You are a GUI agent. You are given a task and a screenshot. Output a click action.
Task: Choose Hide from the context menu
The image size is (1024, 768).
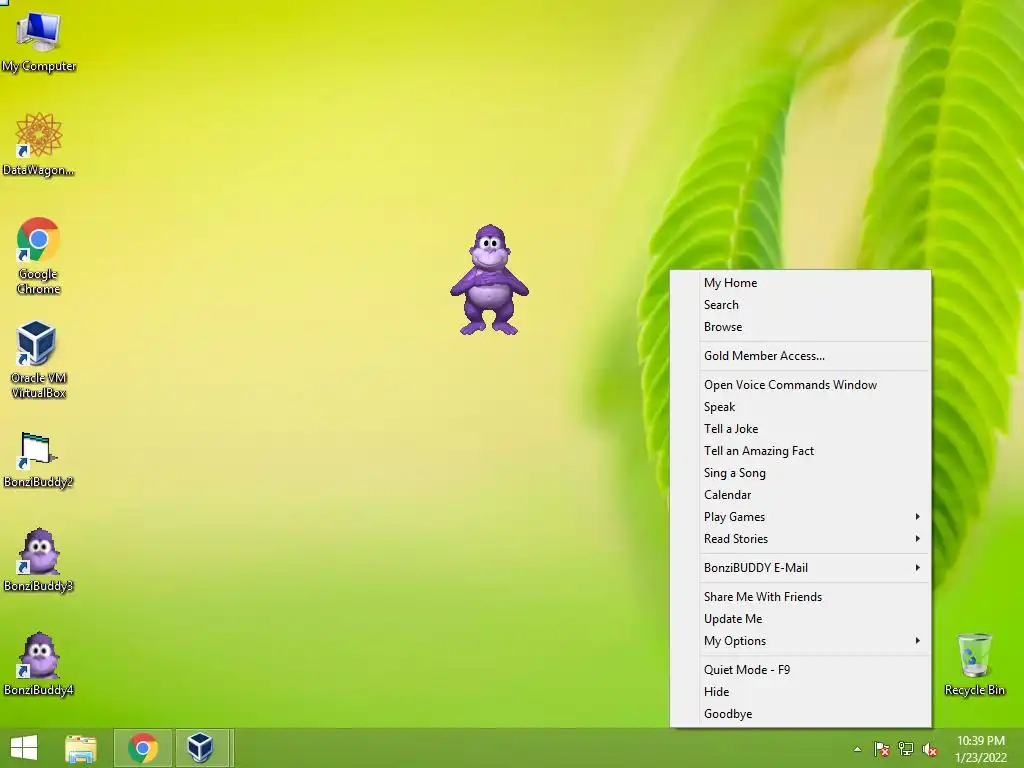pyautogui.click(x=801, y=692)
